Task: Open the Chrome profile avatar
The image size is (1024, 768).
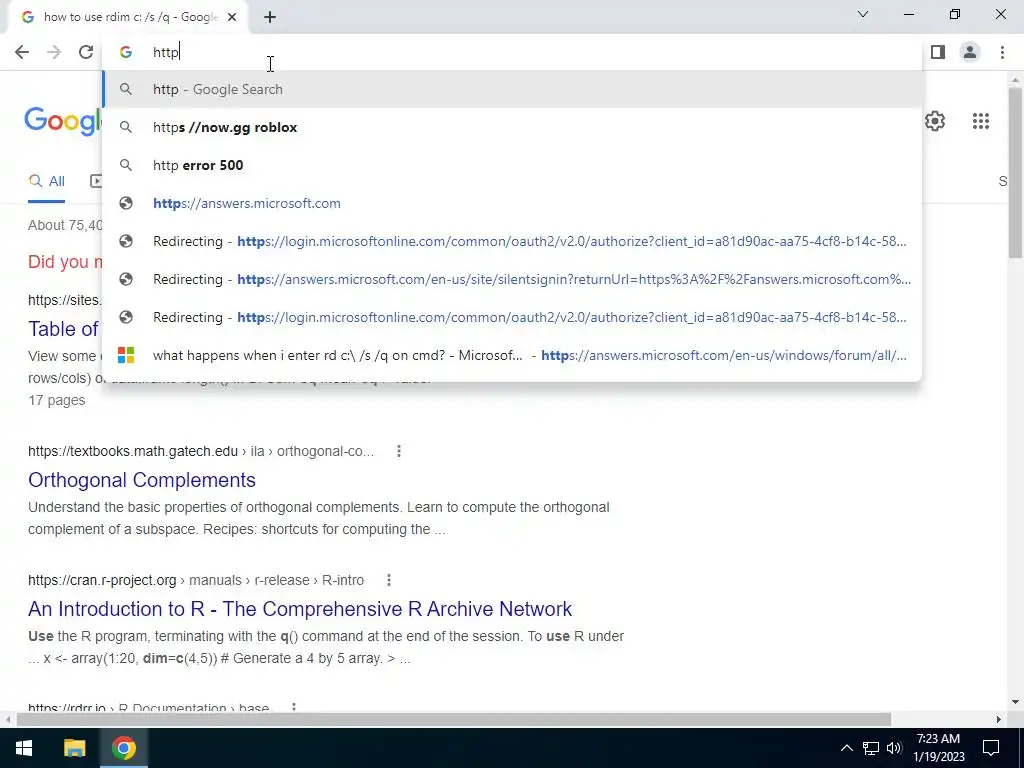Action: pos(970,52)
